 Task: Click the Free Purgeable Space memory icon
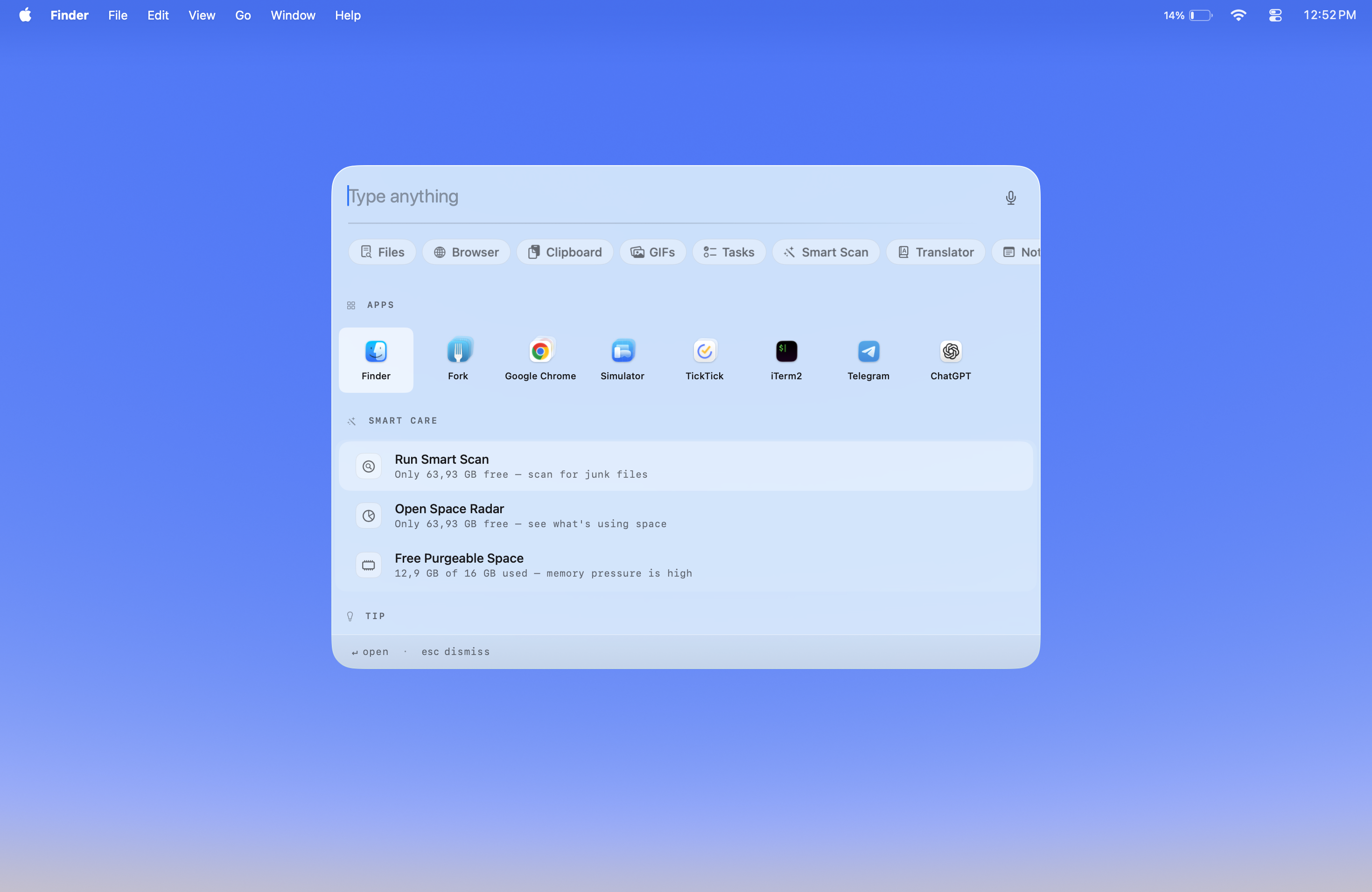[x=368, y=565]
